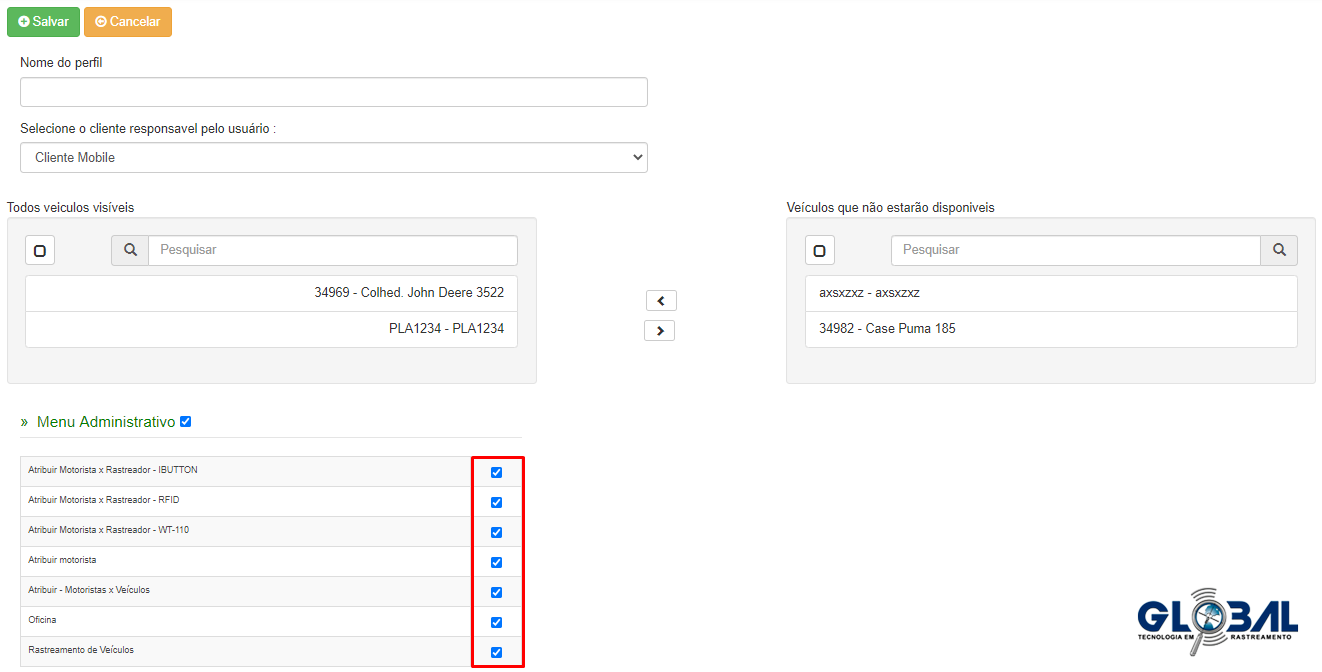Open the Cliente Mobile dropdown
The height and width of the screenshot is (672, 1322).
[334, 158]
